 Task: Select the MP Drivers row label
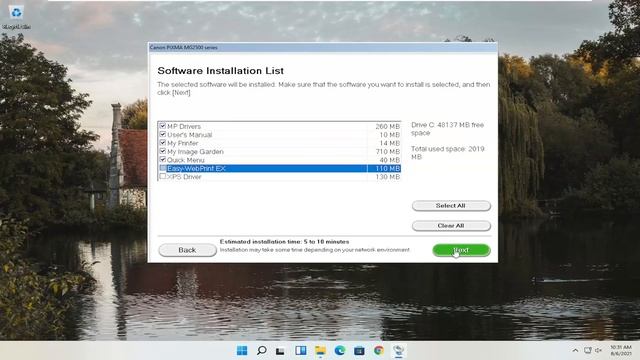pyautogui.click(x=184, y=126)
